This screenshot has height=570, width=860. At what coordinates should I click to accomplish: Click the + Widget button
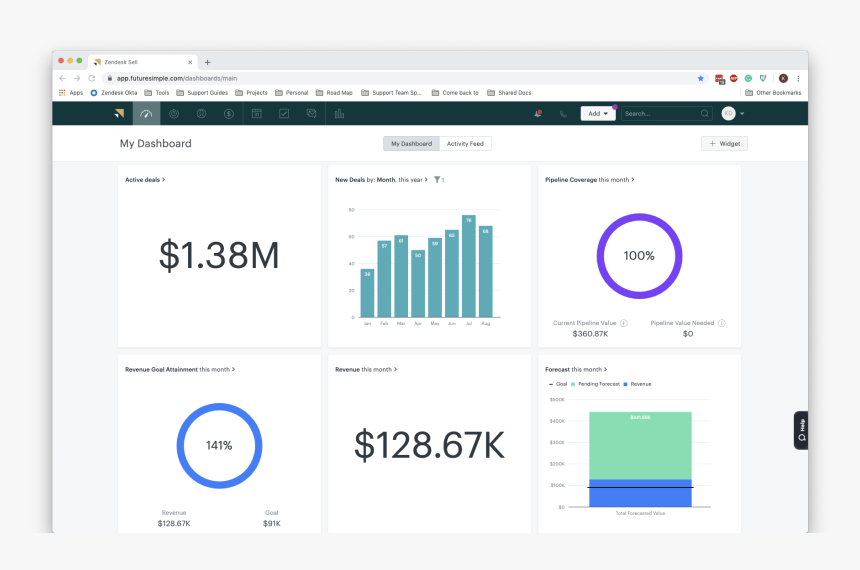point(724,144)
